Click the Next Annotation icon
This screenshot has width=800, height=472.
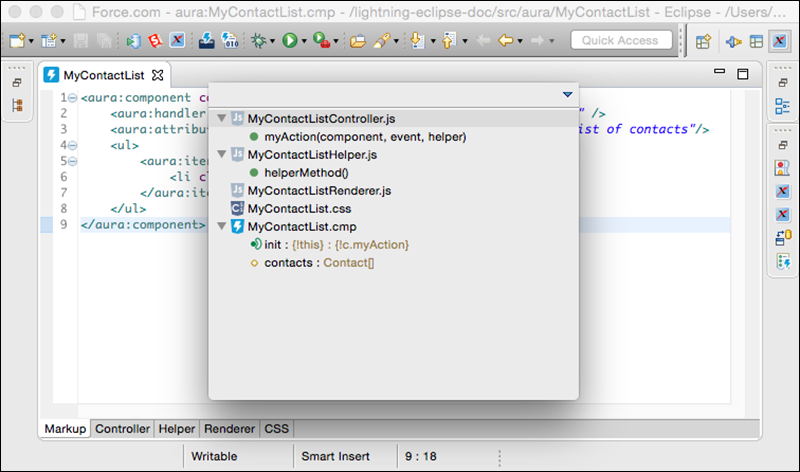[417, 40]
